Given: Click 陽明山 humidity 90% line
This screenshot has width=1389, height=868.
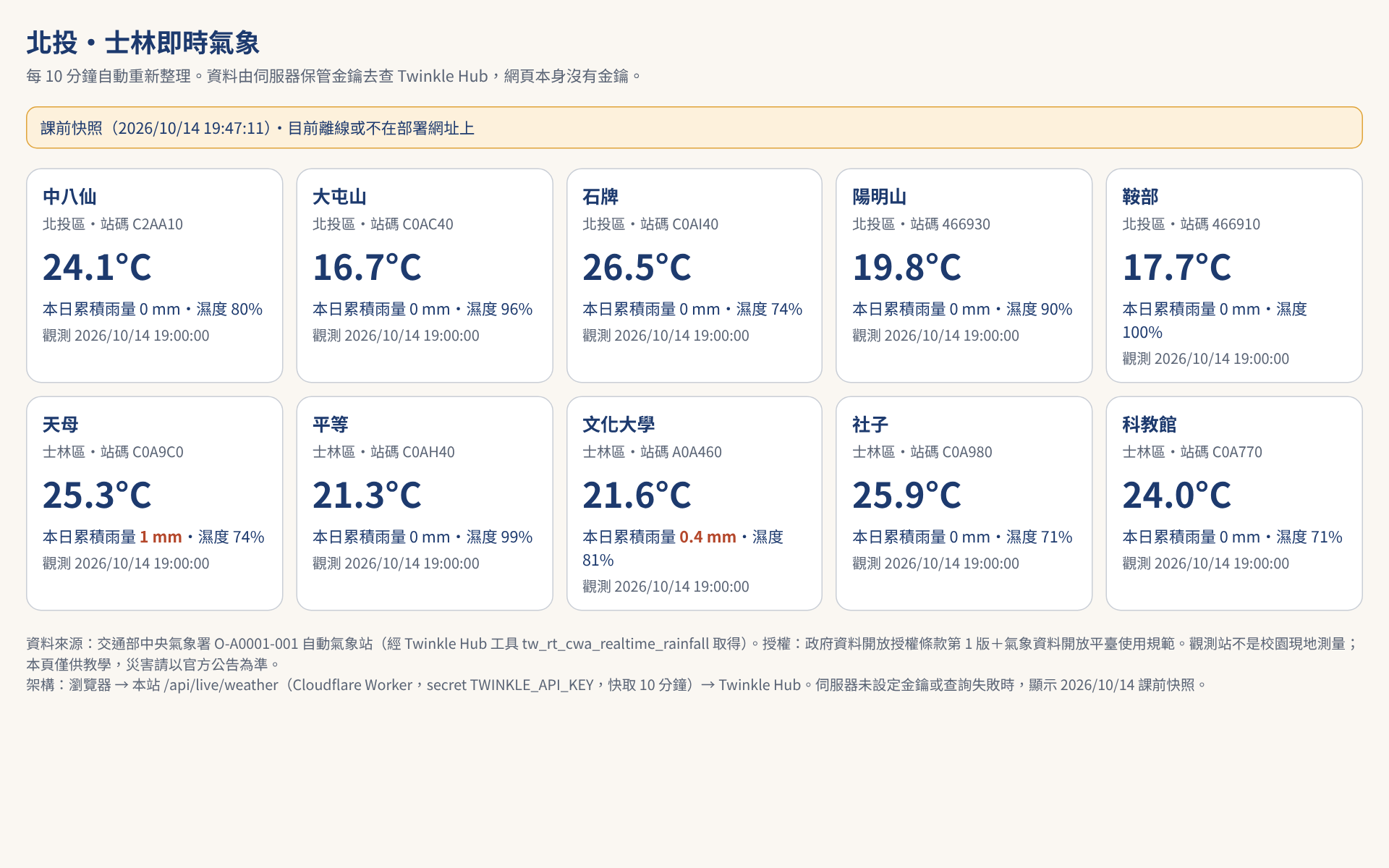Looking at the screenshot, I should pos(962,309).
